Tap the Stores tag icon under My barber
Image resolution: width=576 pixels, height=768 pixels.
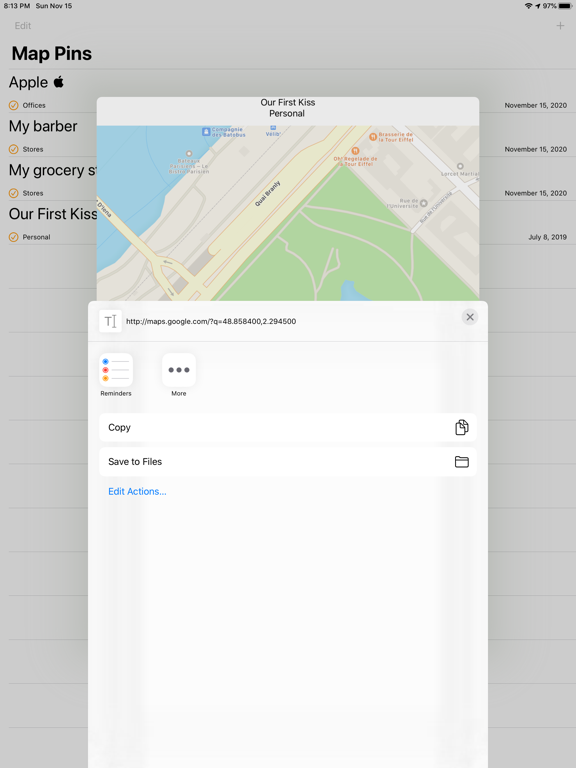14,149
